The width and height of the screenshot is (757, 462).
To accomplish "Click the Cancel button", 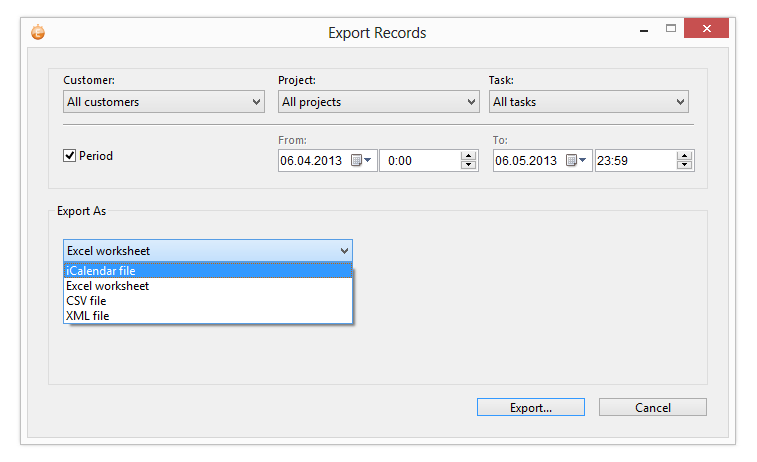I will click(652, 408).
